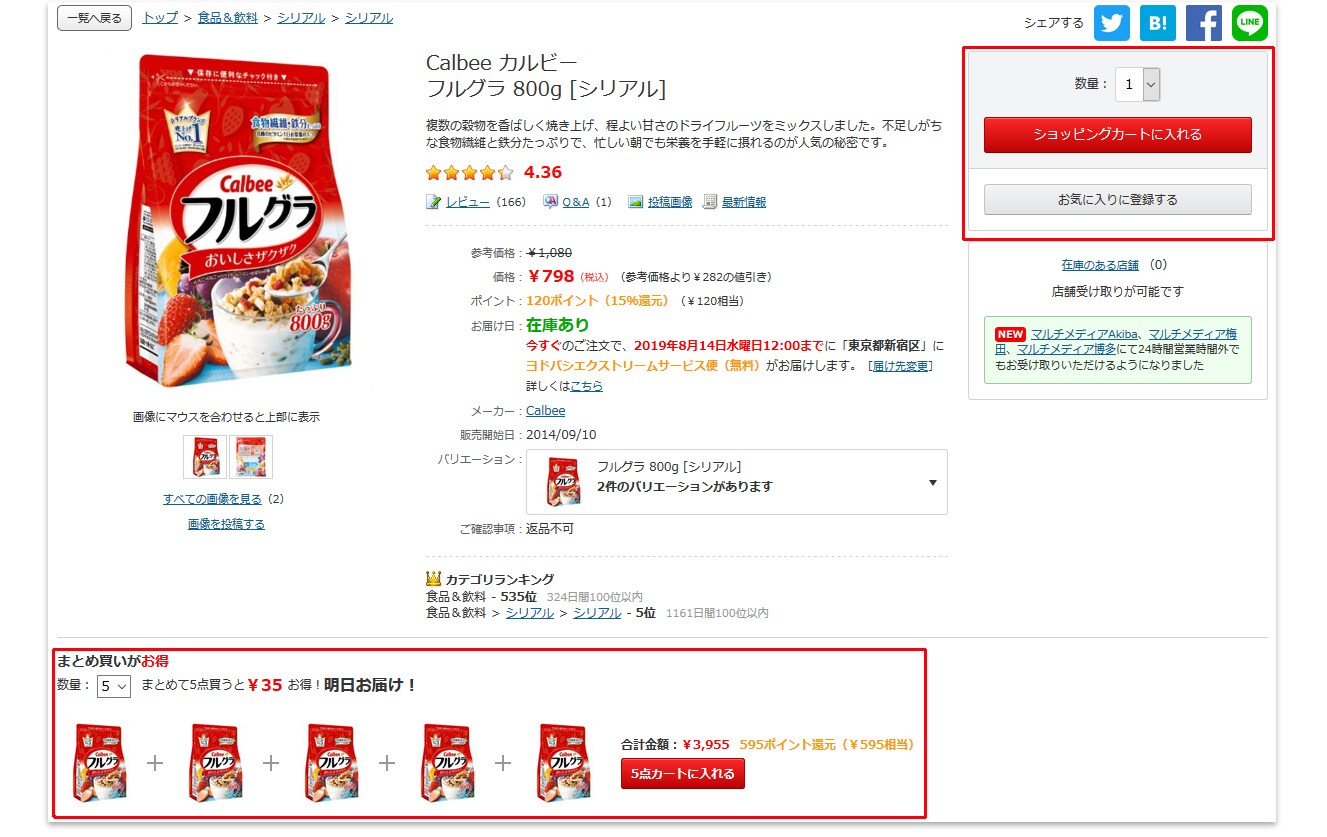Open the 食品&飲料 breadcrumb link
The height and width of the screenshot is (837, 1327).
[x=228, y=18]
